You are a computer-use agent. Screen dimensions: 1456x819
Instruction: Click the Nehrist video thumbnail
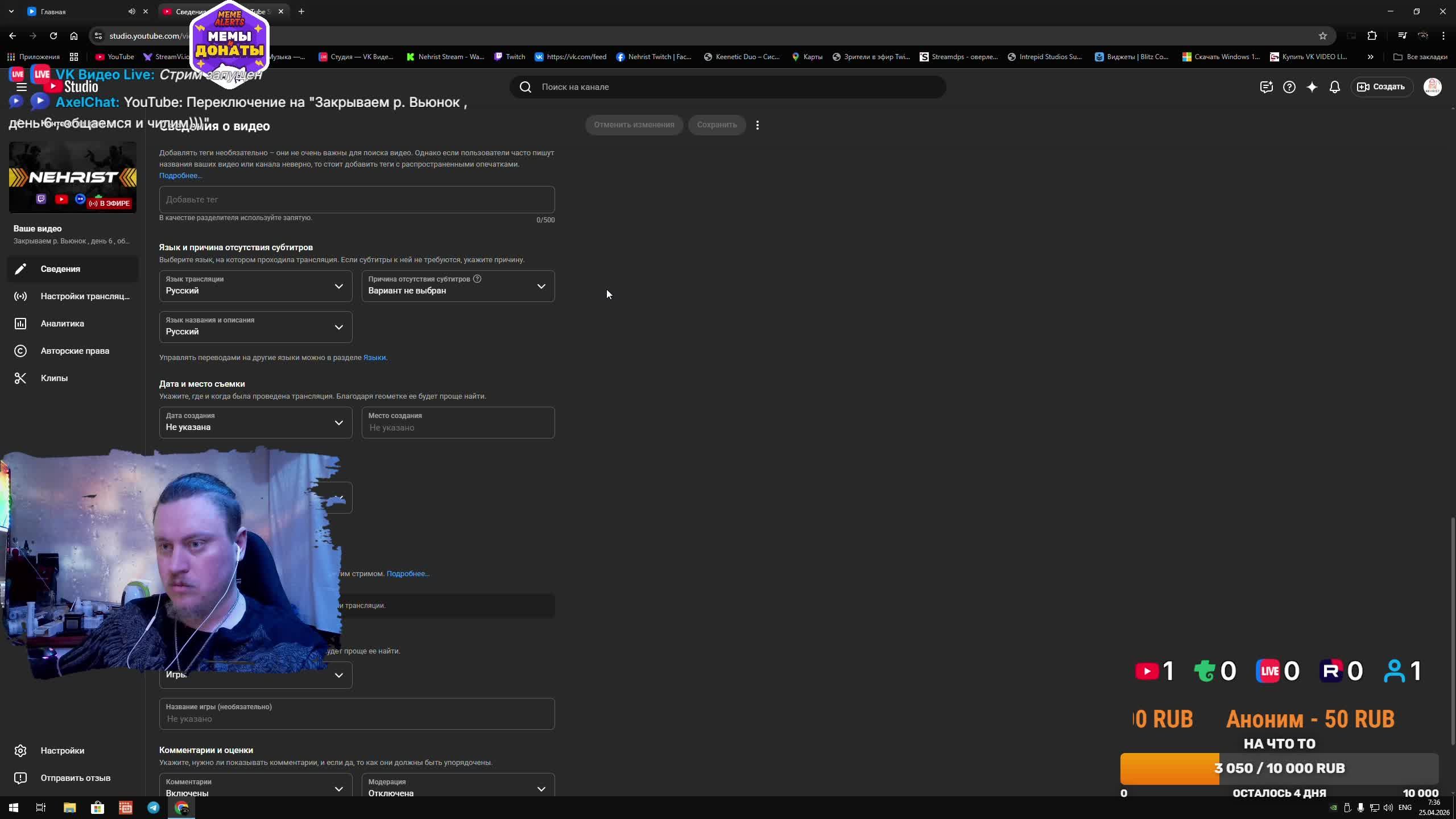tap(73, 177)
